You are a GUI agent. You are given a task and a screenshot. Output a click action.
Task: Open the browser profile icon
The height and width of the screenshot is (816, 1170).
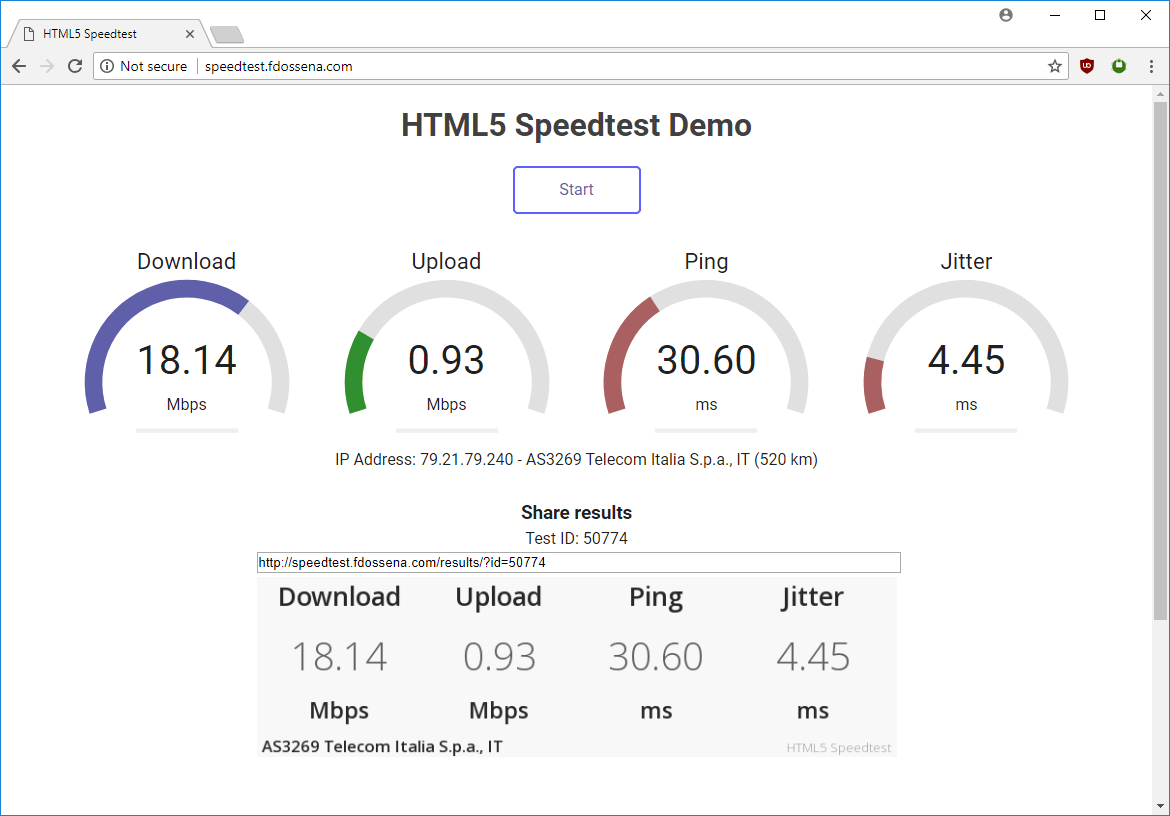click(1005, 14)
